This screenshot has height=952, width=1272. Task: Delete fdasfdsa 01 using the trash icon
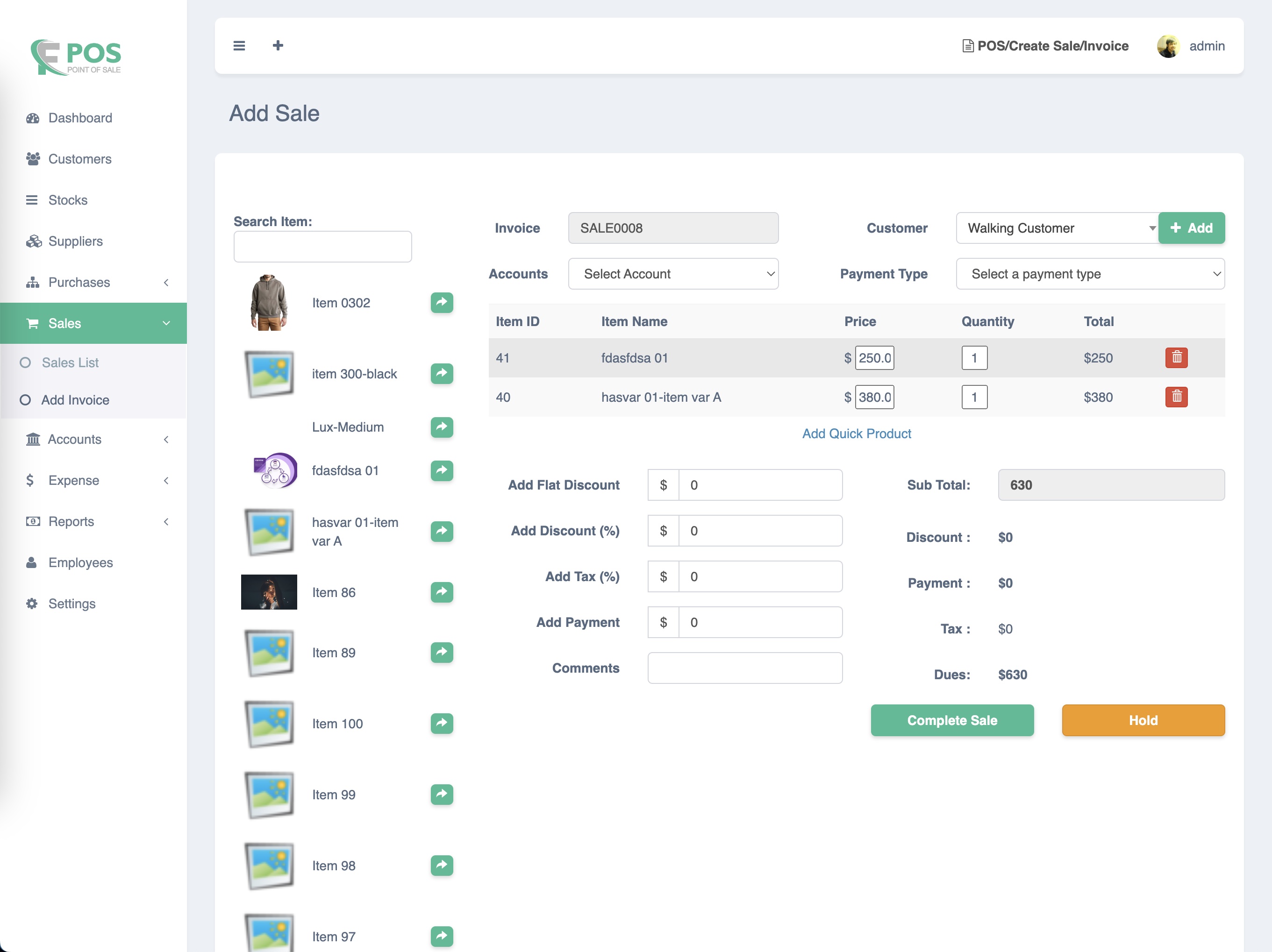tap(1177, 357)
